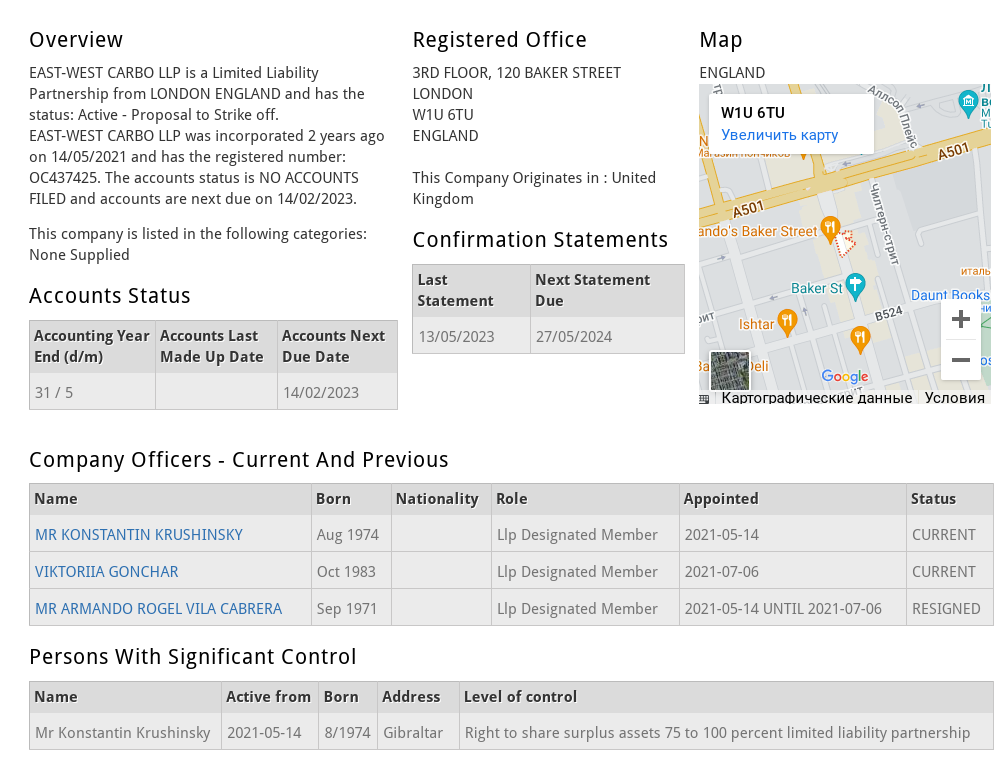Image resolution: width=1008 pixels, height=757 pixels.
Task: Click the Daunt Books map label
Action: [x=950, y=295]
